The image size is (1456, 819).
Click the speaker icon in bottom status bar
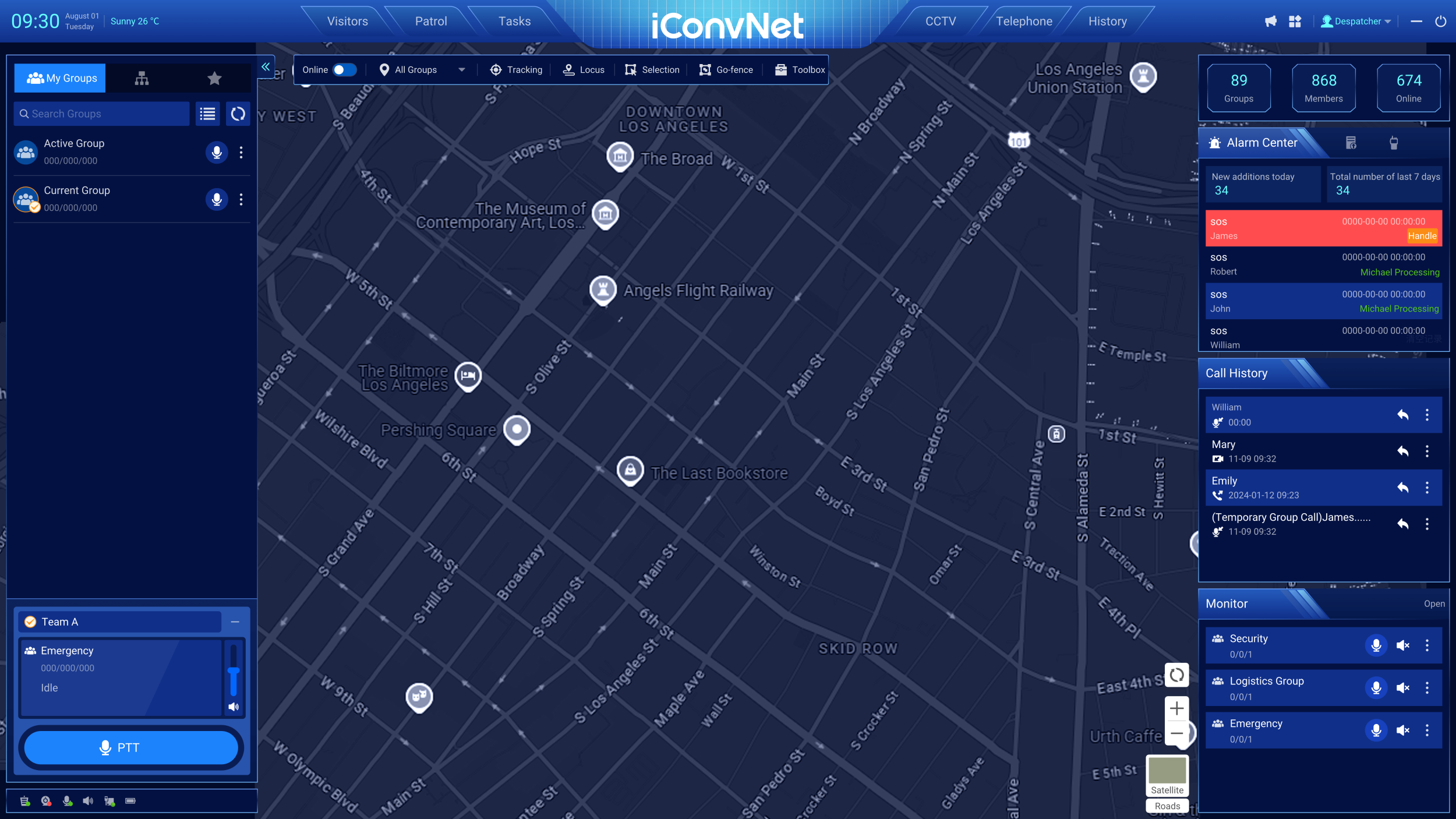pos(88,801)
